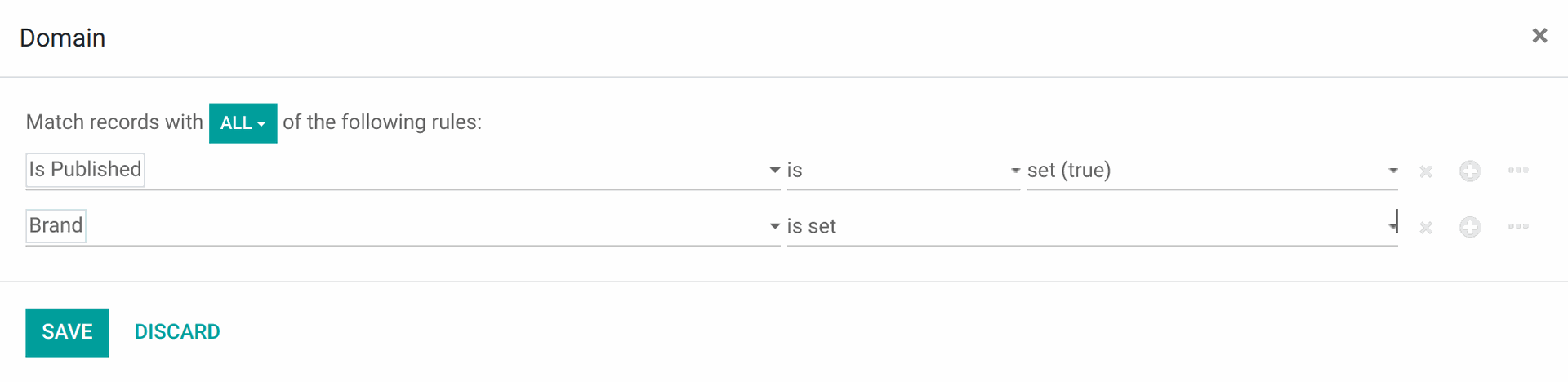Open the 'is' operator dropdown
The image size is (1568, 382).
(903, 171)
